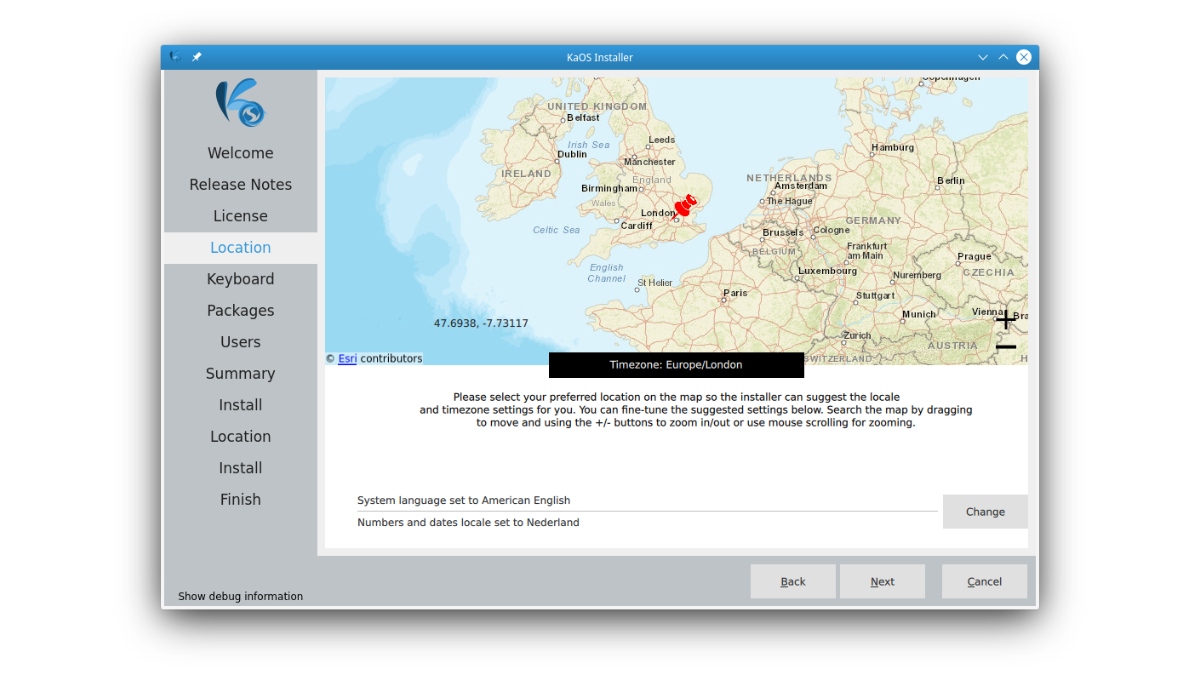The height and width of the screenshot is (675, 1200).
Task: Select the Release Notes step
Action: pos(240,184)
